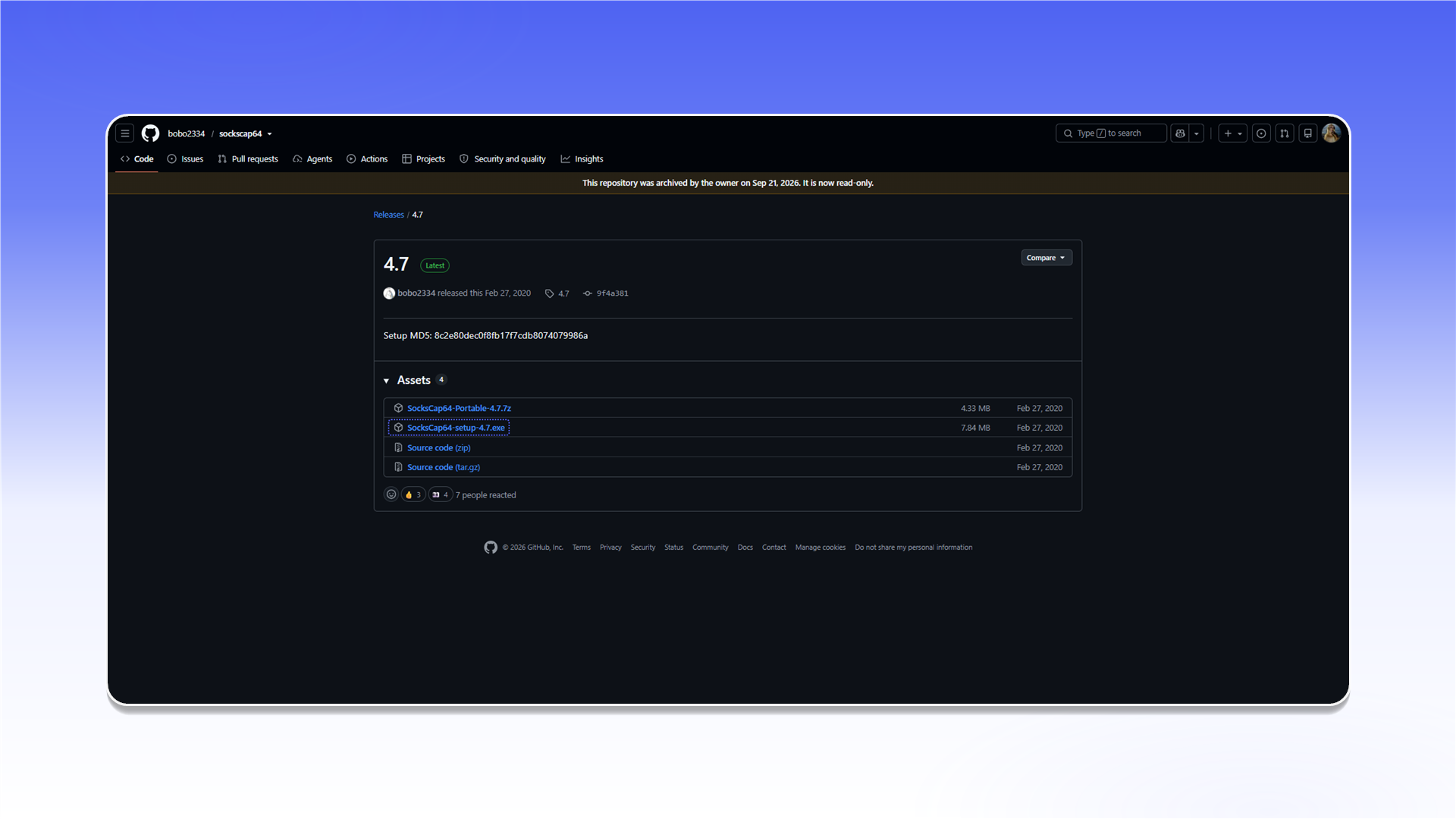1456x819 pixels.
Task: Open the Terms footer link
Action: pos(581,548)
